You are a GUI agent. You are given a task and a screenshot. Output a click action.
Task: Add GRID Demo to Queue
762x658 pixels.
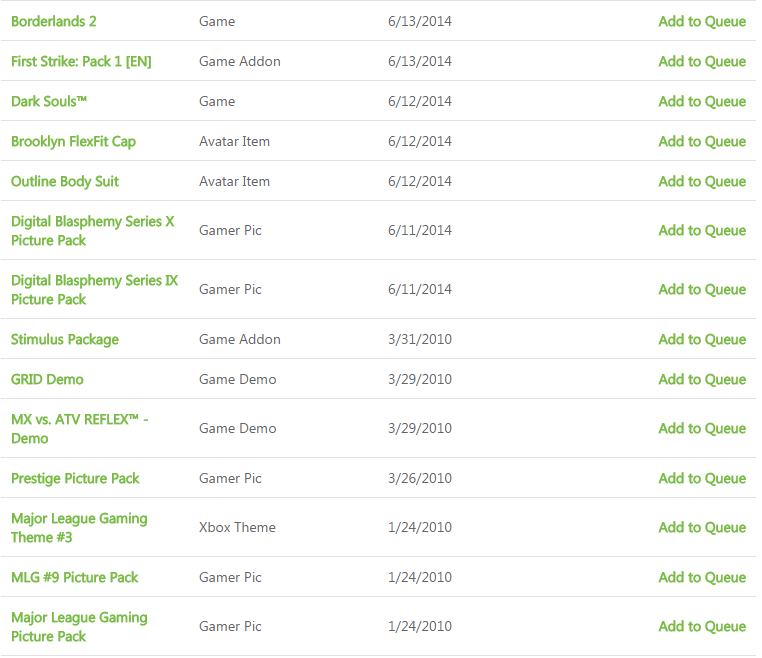pos(702,380)
